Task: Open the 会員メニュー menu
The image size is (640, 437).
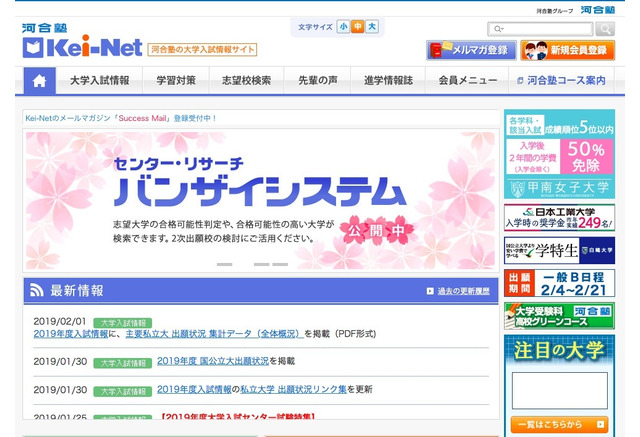Action: point(467,81)
